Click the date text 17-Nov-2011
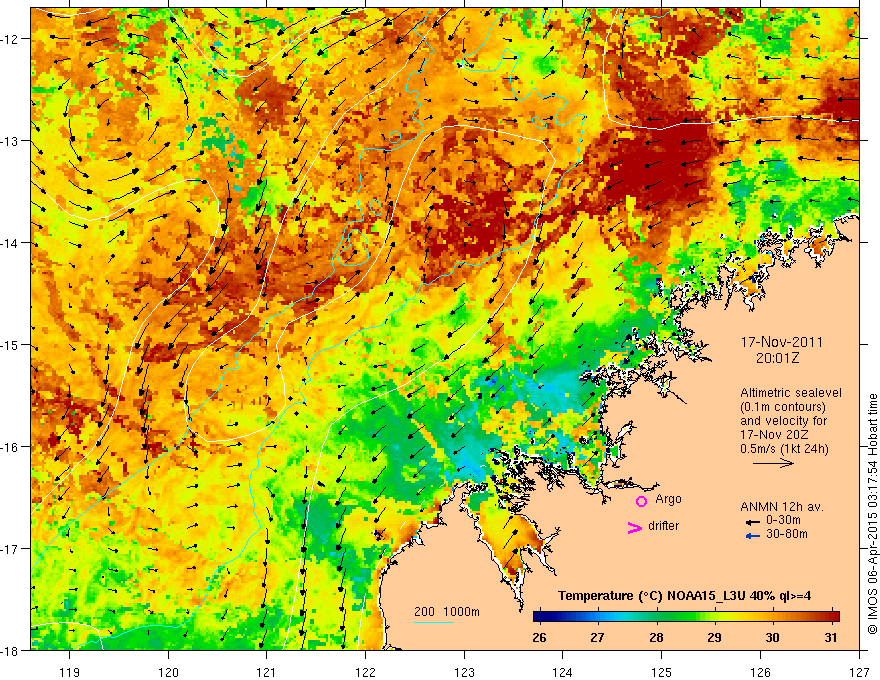The width and height of the screenshot is (880, 680). 782,342
